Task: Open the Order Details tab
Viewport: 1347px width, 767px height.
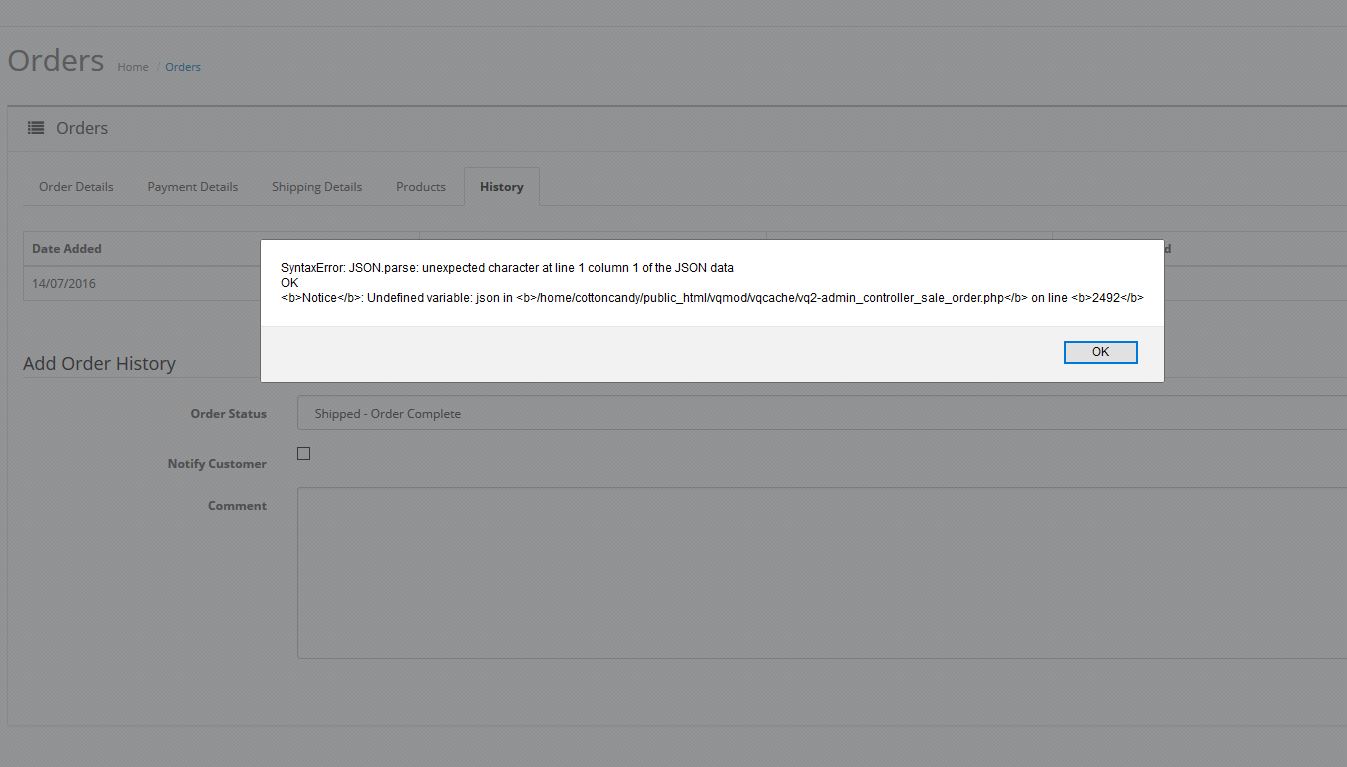Action: 76,187
